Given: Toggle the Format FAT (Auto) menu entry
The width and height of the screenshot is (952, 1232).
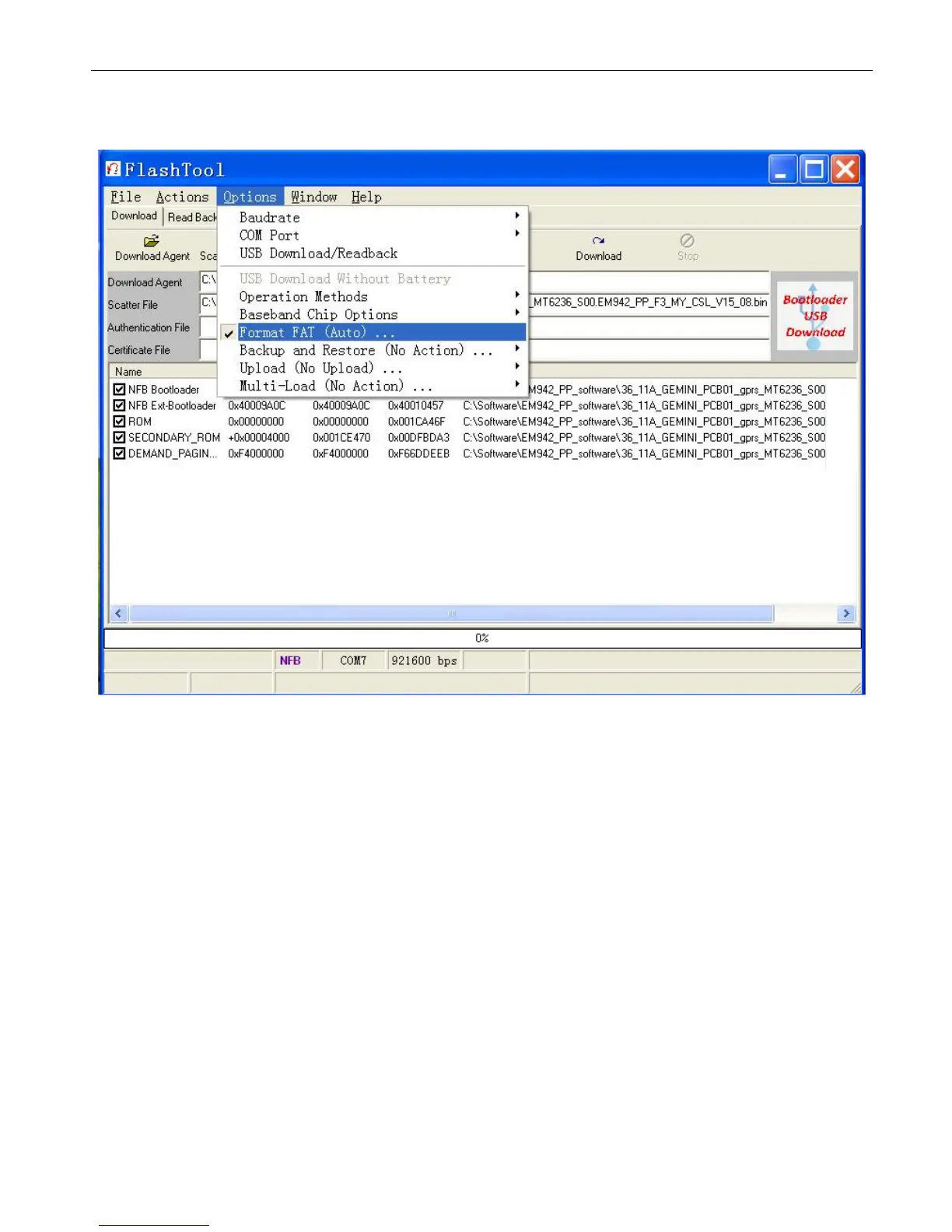Looking at the screenshot, I should pos(373,332).
